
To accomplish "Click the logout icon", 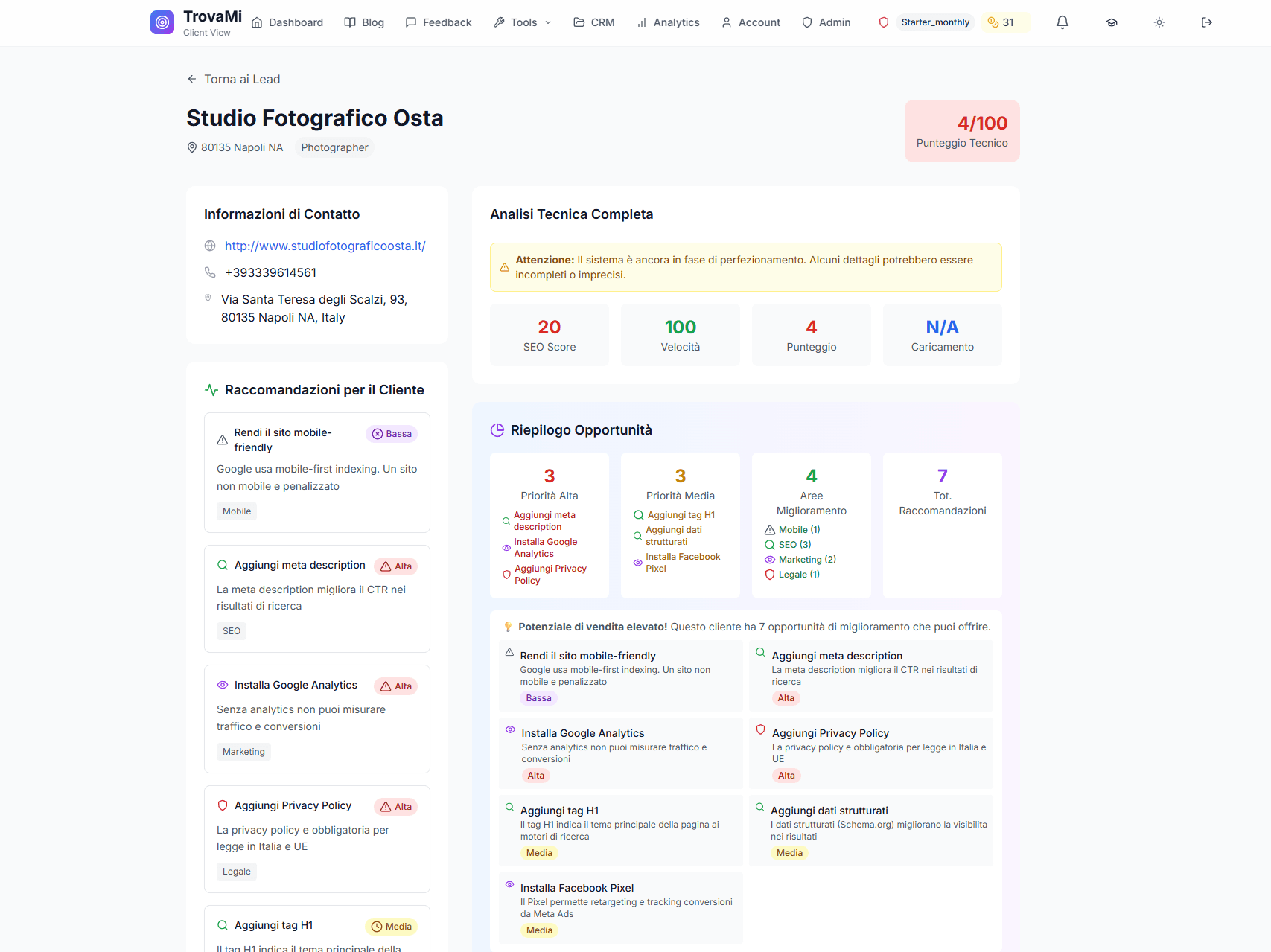I will (x=1207, y=22).
